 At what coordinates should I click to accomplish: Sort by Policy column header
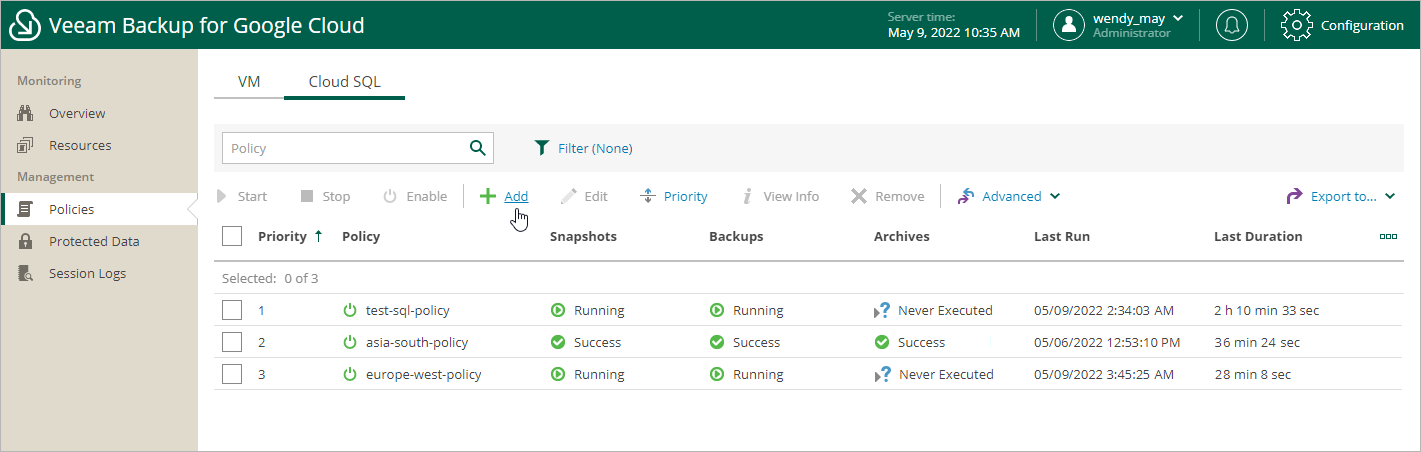(x=361, y=237)
